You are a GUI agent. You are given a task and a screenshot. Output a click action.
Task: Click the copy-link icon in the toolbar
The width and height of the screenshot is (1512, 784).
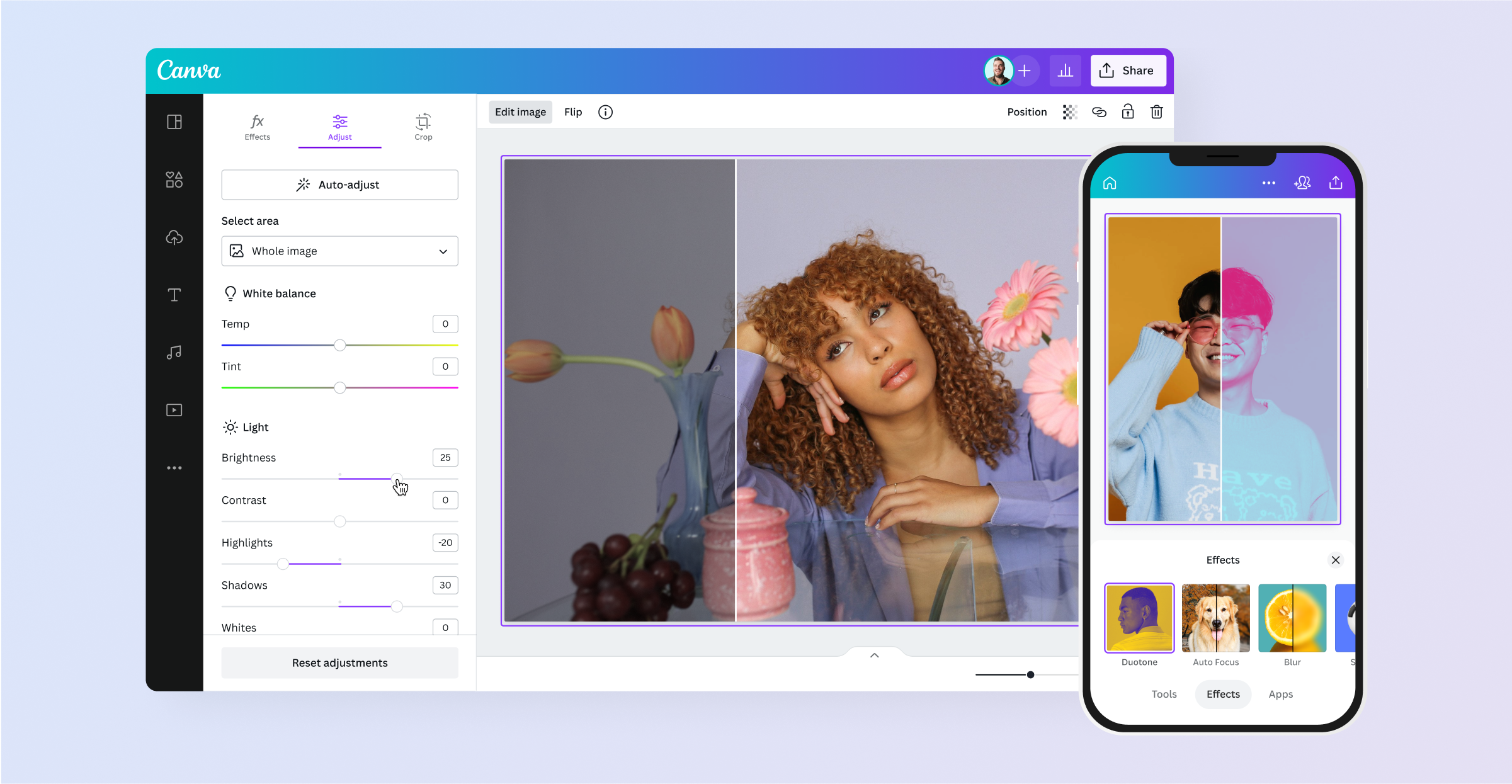1100,111
